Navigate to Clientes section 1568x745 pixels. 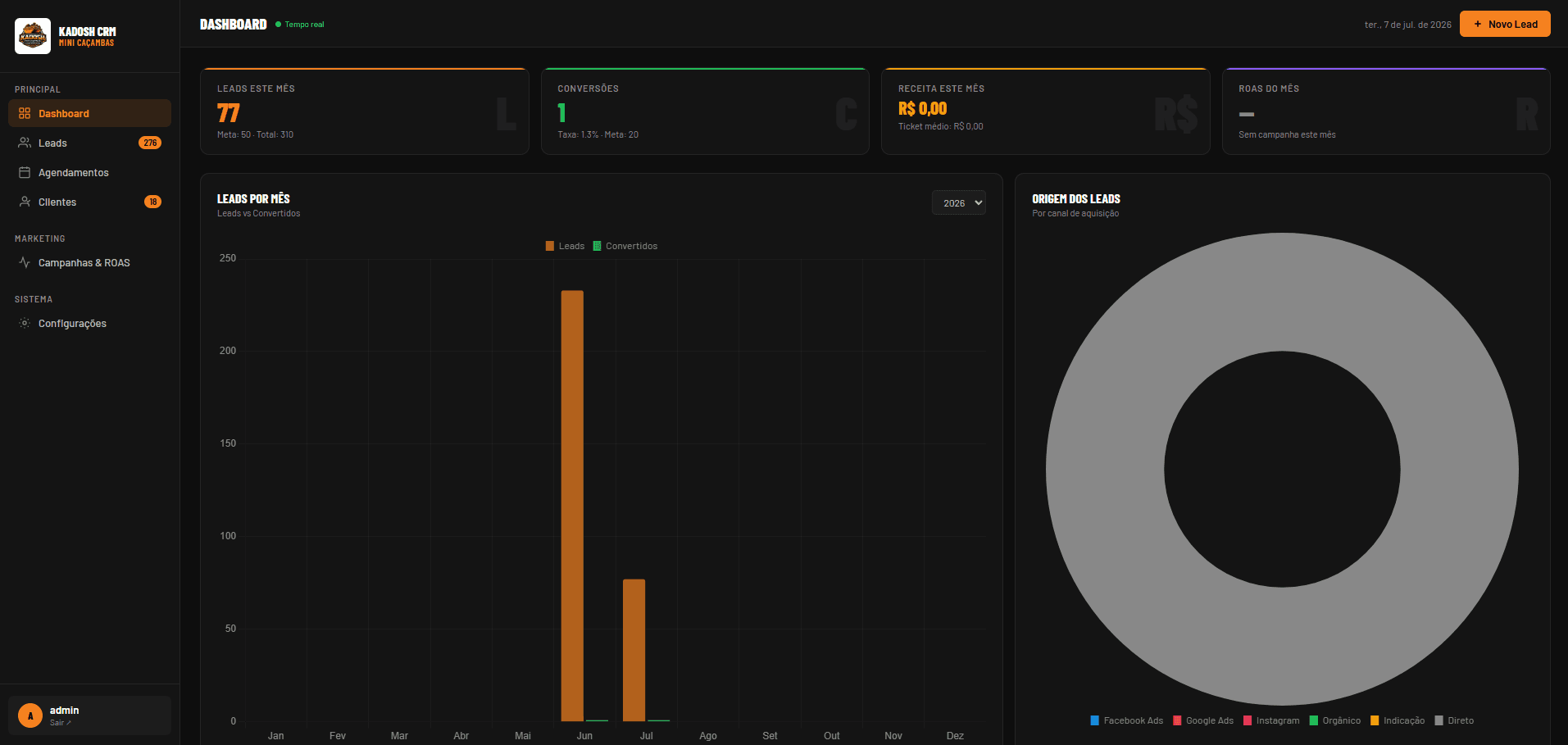[x=89, y=202]
